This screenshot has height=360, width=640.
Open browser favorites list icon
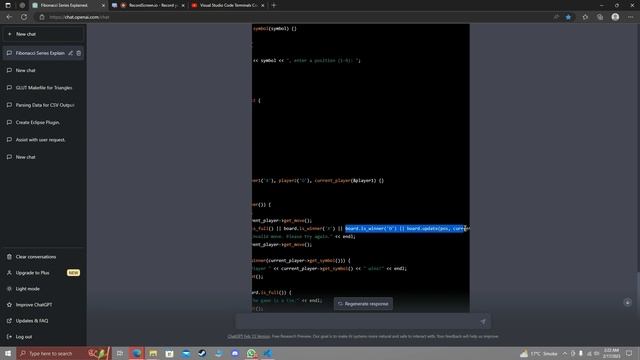pos(585,17)
